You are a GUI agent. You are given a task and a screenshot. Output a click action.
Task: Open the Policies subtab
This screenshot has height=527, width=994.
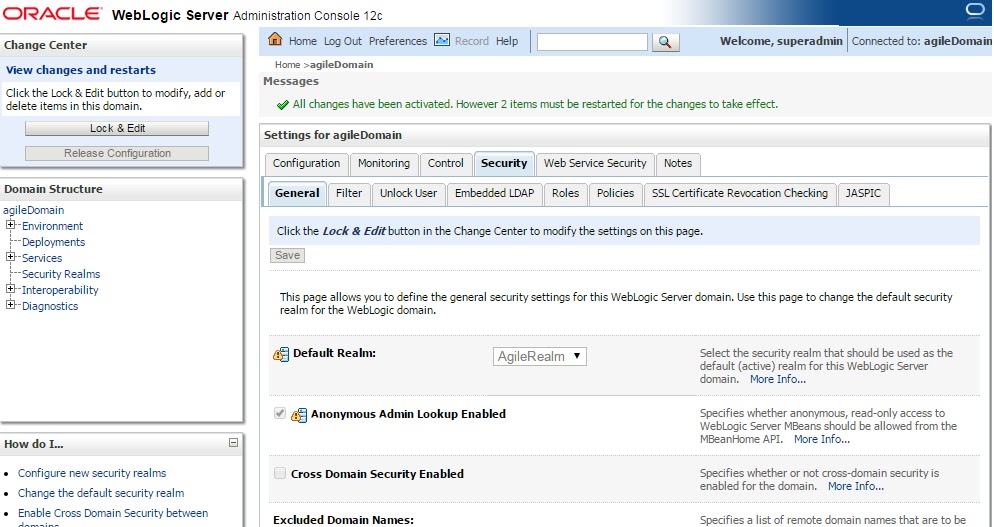coord(615,193)
